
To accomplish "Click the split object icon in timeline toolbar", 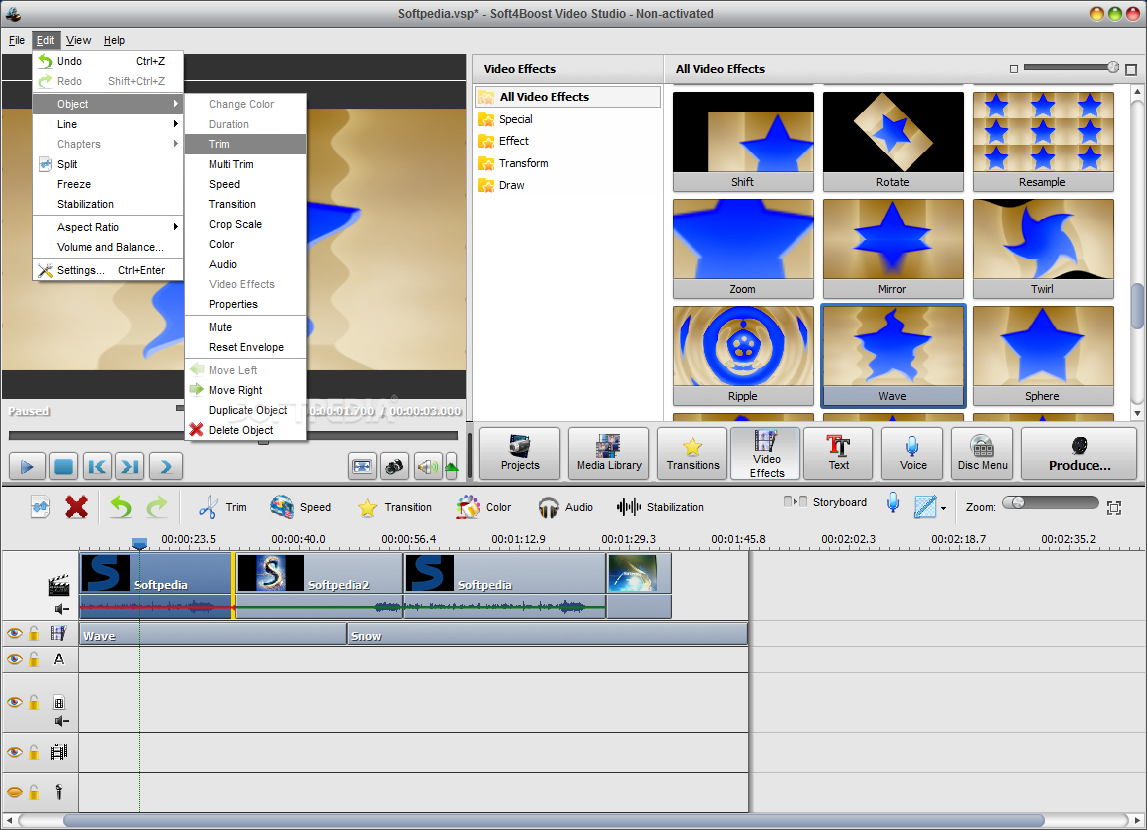I will tap(40, 507).
